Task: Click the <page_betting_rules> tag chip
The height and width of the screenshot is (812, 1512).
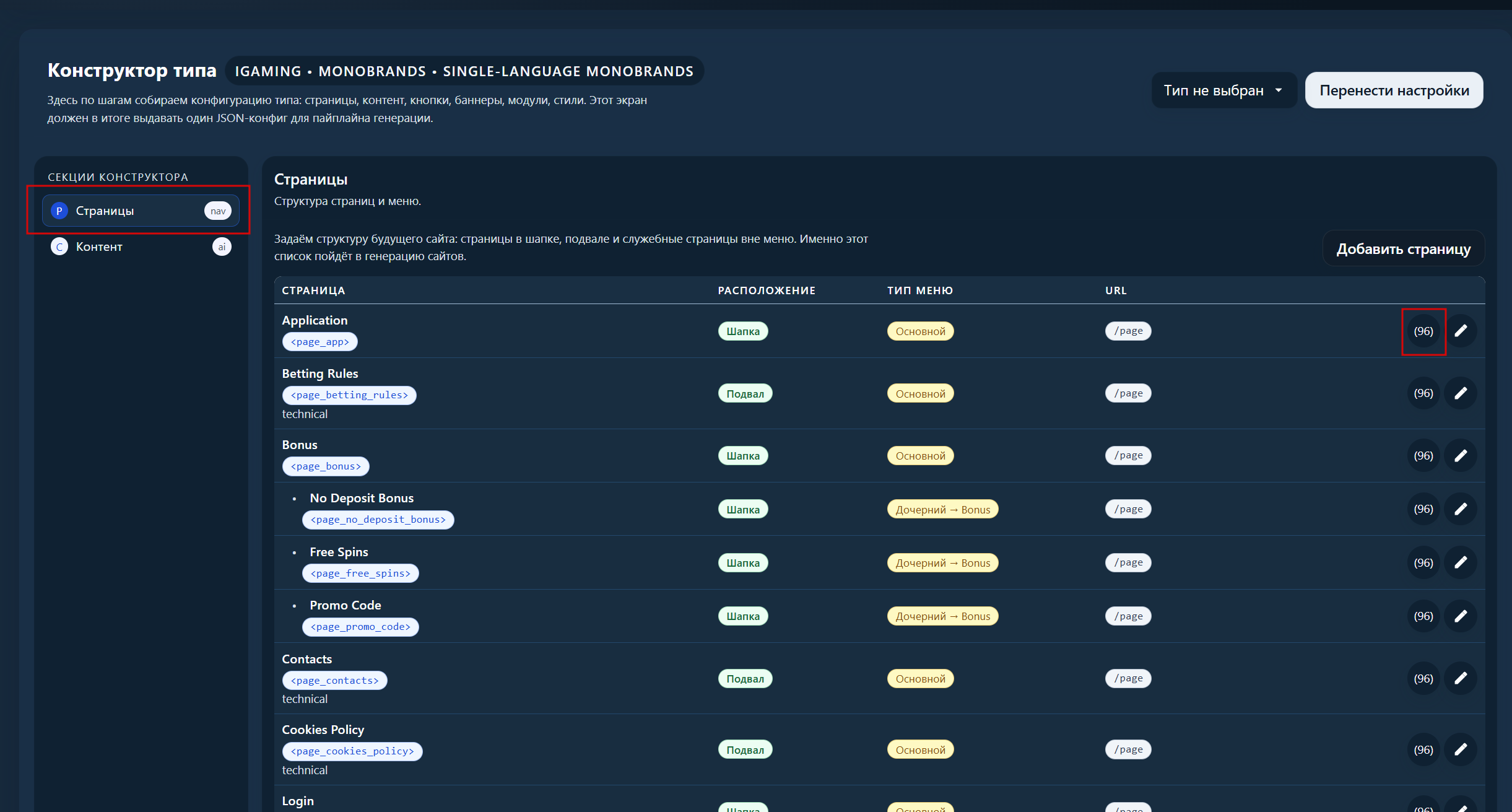Action: 349,395
